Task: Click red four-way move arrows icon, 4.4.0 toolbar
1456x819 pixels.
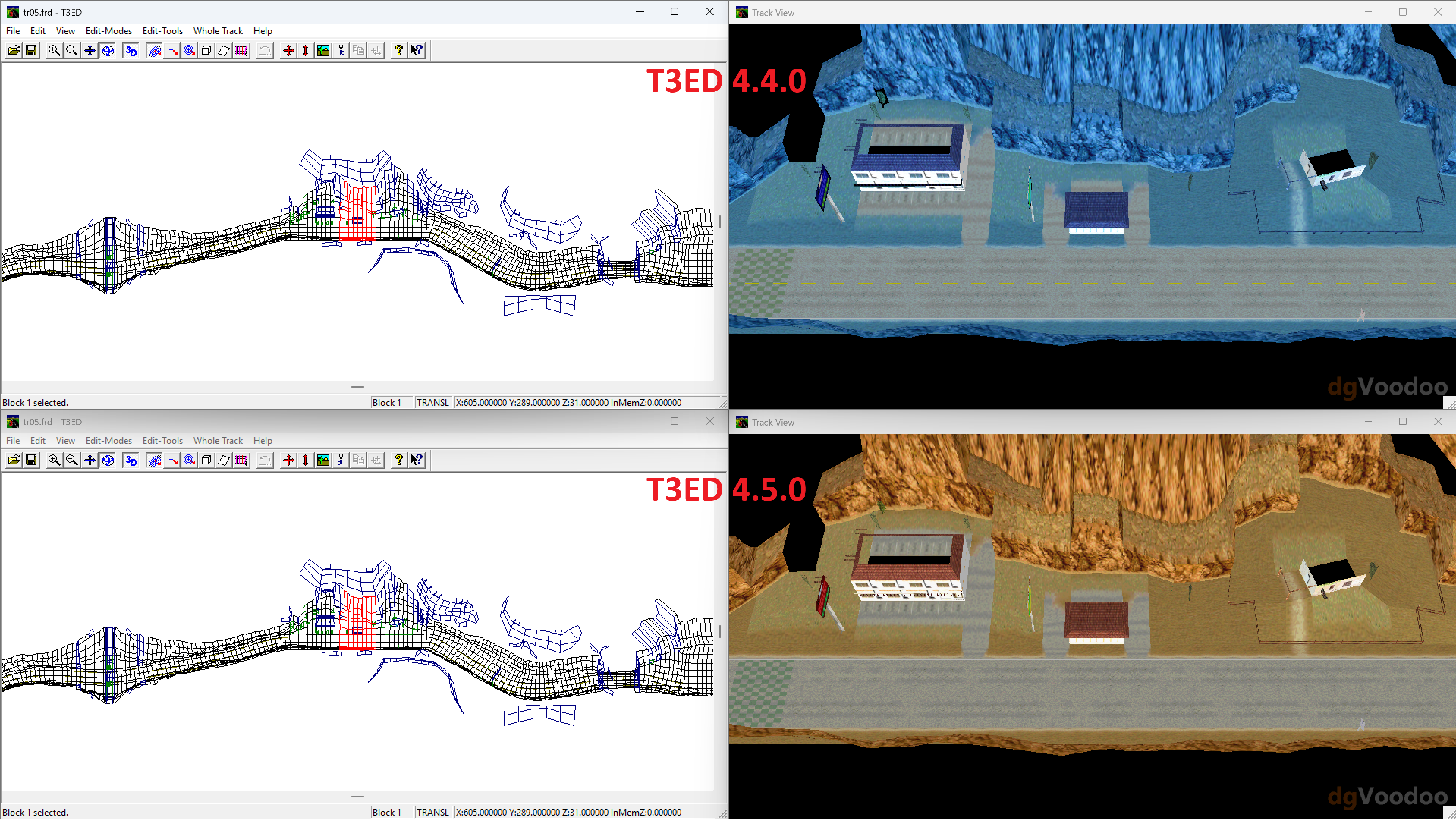Action: coord(288,51)
